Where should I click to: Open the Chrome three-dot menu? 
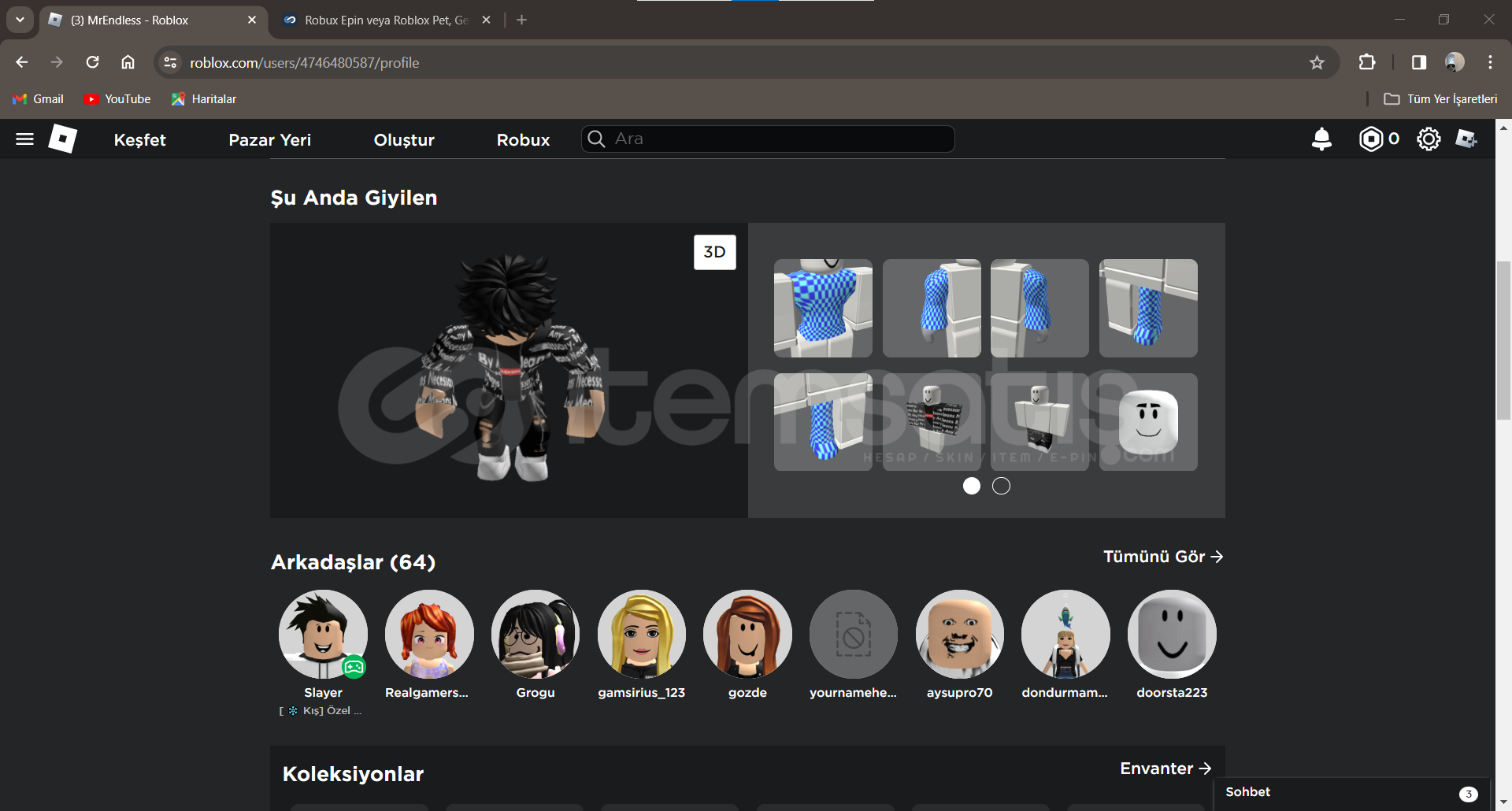pos(1490,62)
